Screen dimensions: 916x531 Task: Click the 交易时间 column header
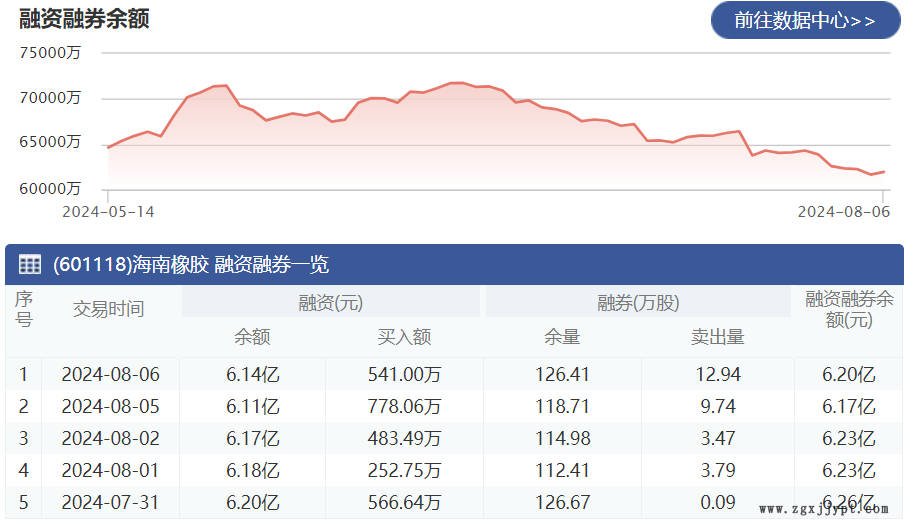109,309
